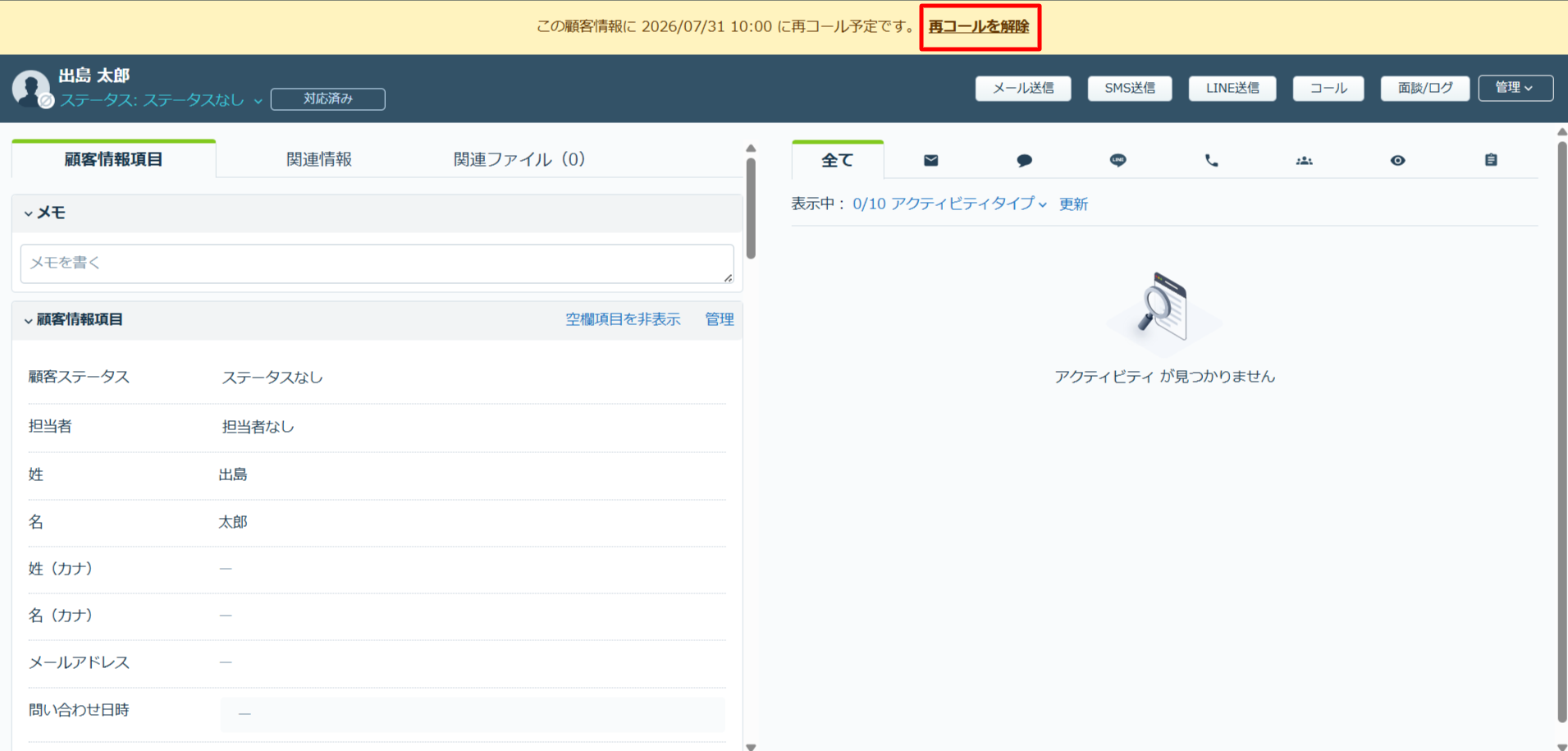Click the 空欄項目を非表示 link
This screenshot has height=751, width=1568.
pos(623,319)
